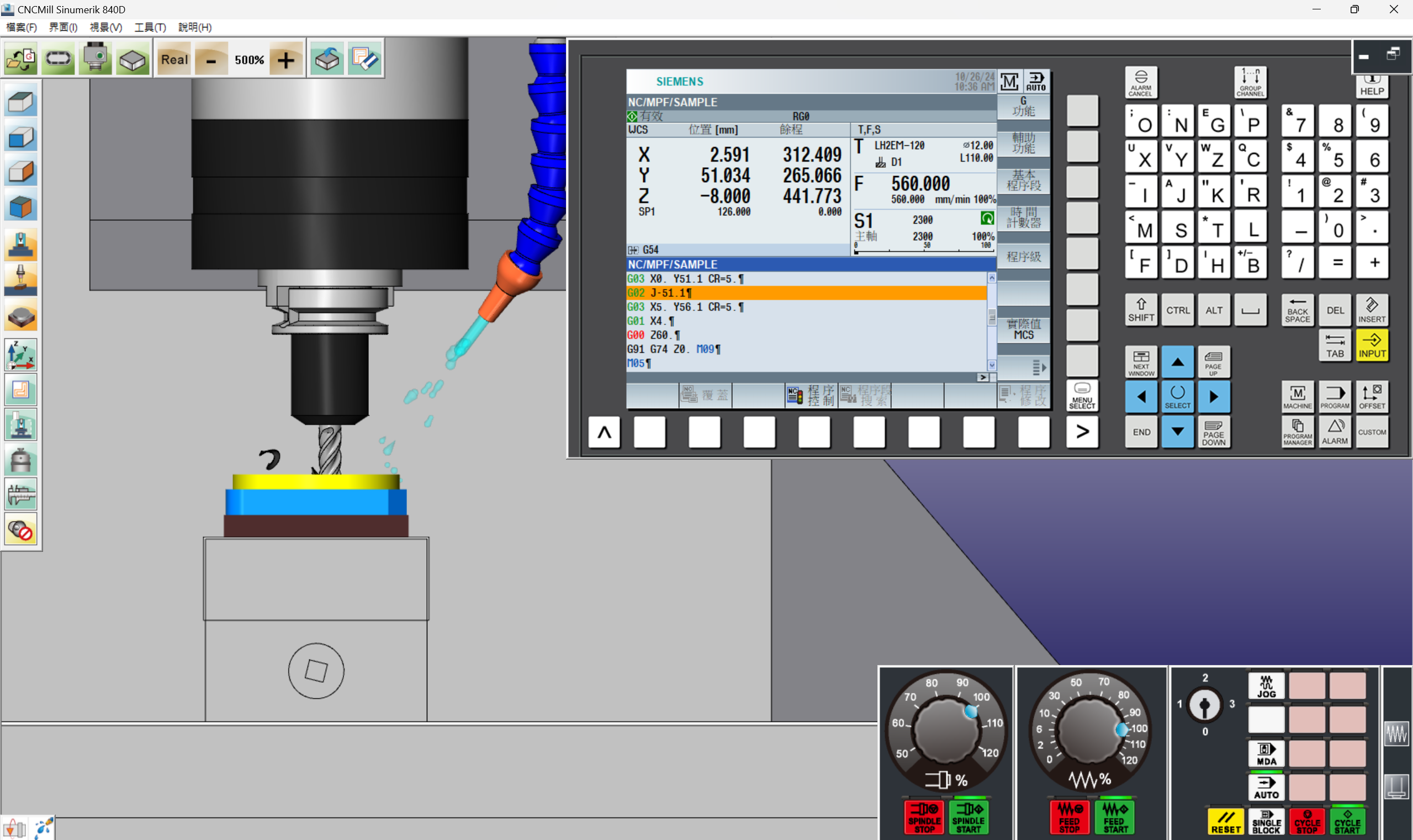
Task: Turn the key switch selector
Action: pyautogui.click(x=1205, y=705)
